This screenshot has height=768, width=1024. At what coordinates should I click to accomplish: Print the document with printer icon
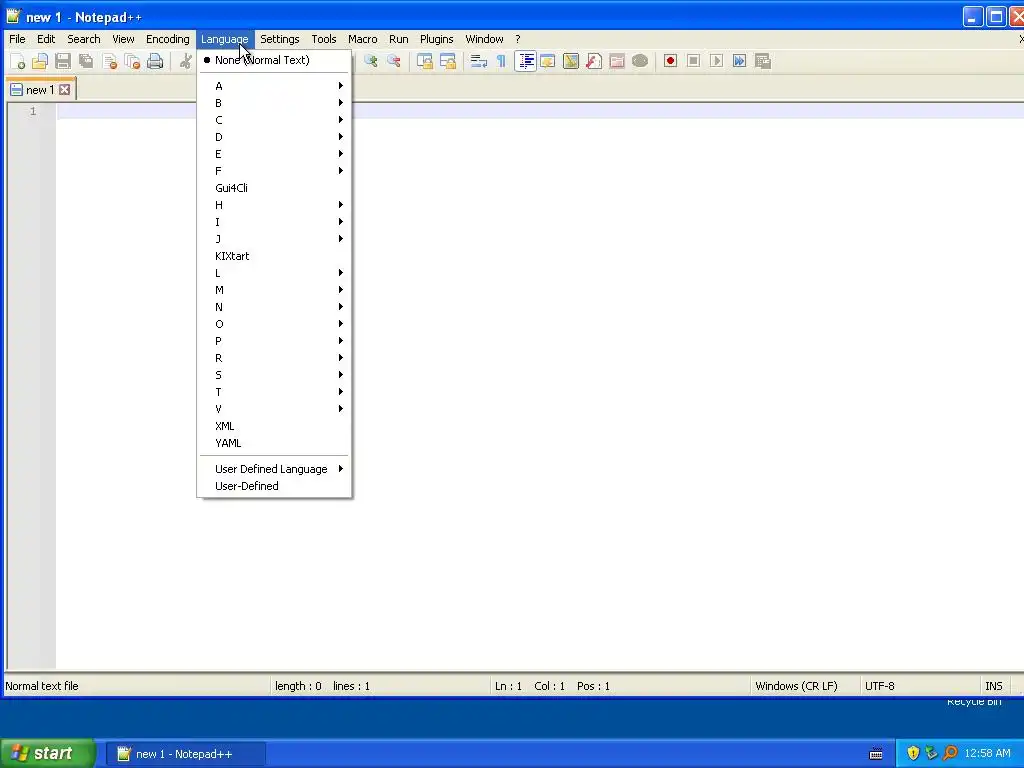[155, 61]
